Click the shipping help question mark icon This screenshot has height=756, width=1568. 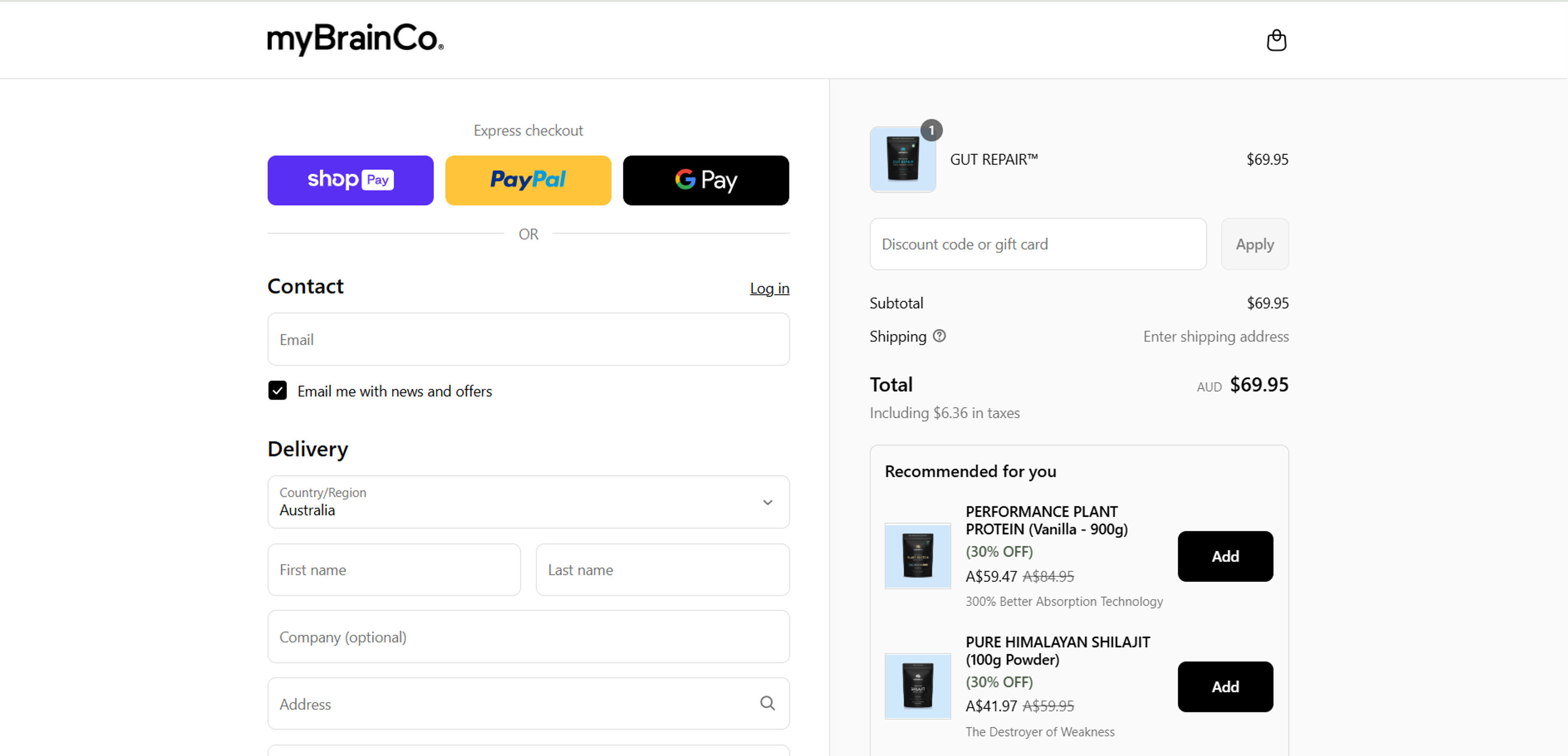click(x=939, y=336)
